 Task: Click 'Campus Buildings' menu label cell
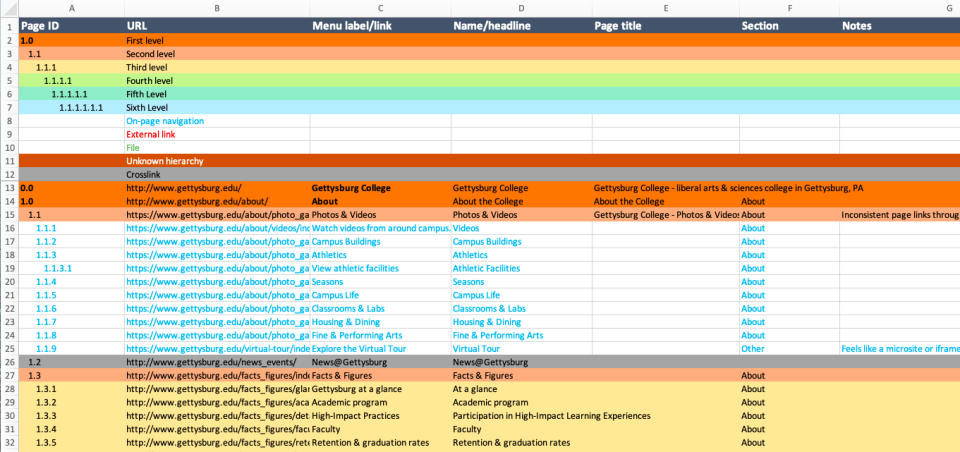tap(381, 241)
